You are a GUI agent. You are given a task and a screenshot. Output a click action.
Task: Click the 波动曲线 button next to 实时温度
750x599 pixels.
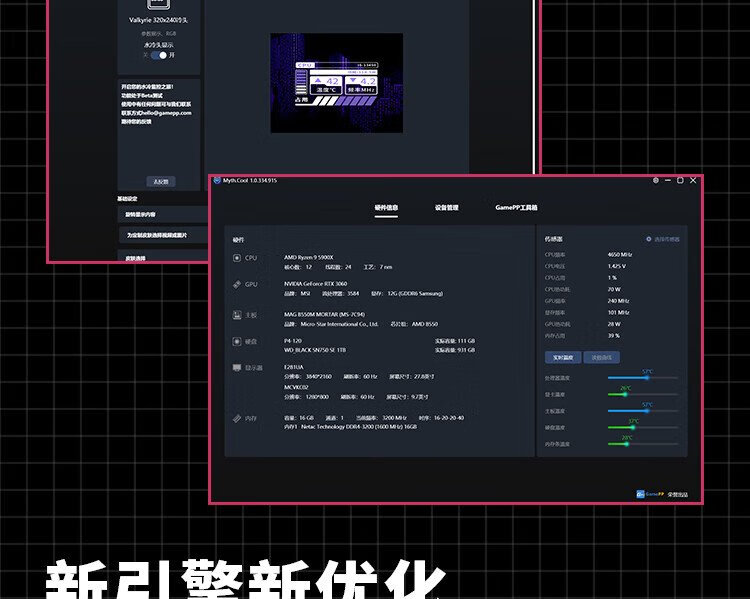pos(601,357)
